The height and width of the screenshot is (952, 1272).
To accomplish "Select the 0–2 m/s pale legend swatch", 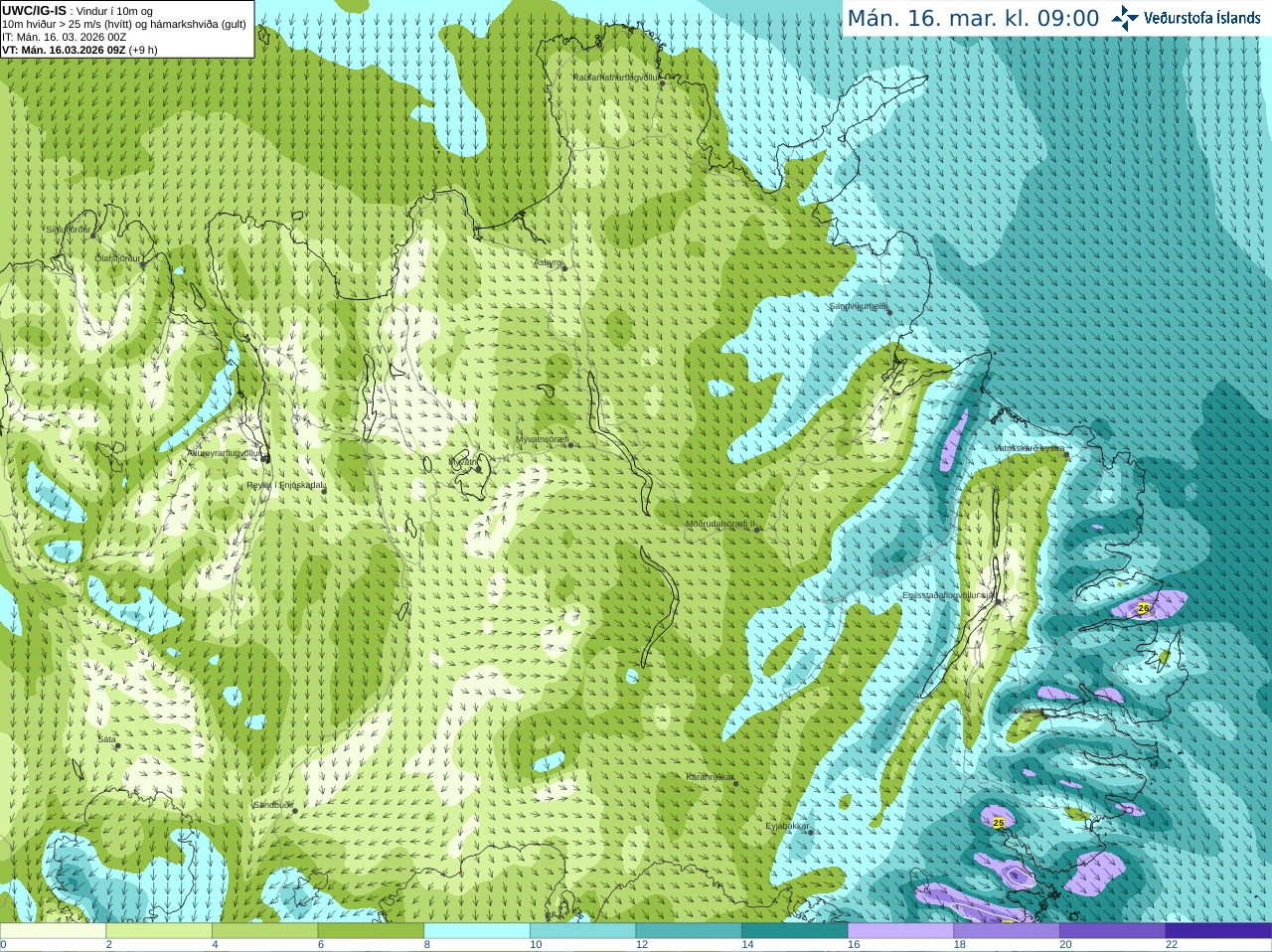I will [53, 931].
